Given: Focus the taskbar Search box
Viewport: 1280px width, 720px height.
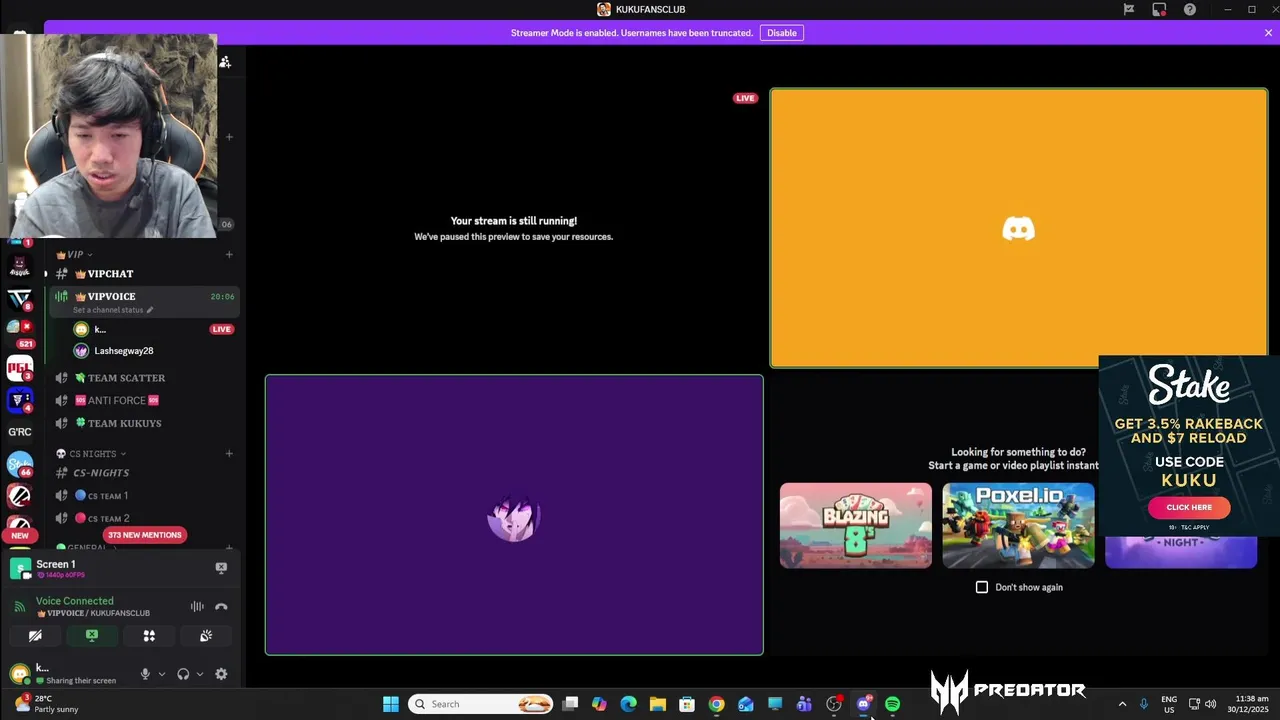Looking at the screenshot, I should [482, 704].
